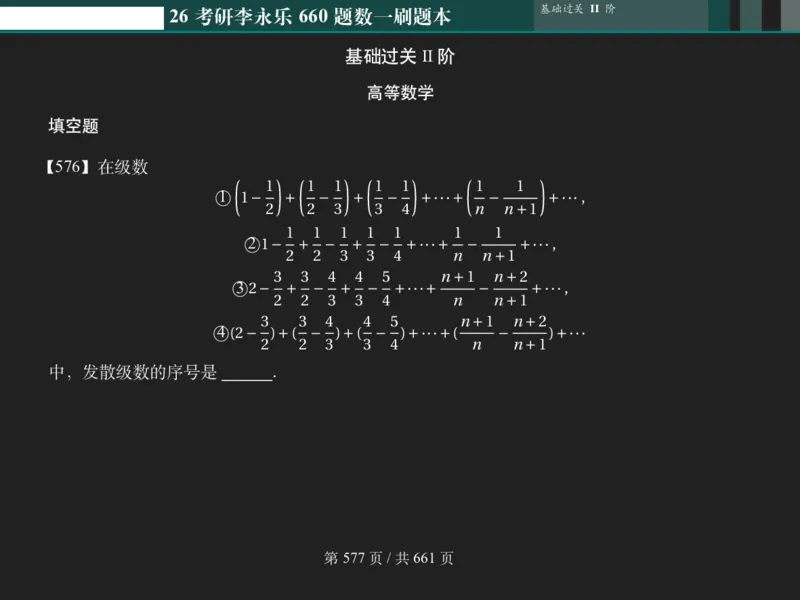Click the teal strip under the header bar

pos(400,33)
